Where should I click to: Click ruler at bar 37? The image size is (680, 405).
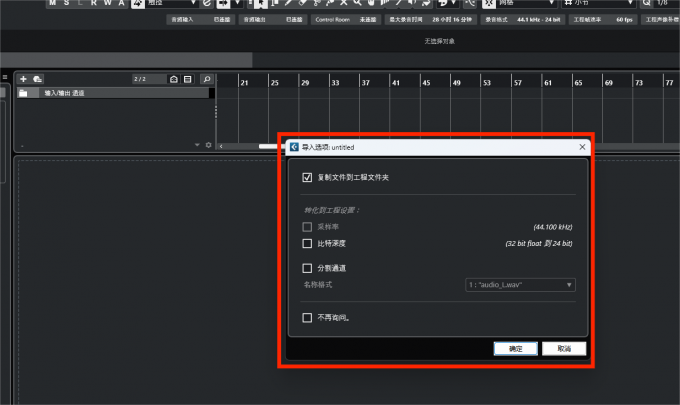366,83
